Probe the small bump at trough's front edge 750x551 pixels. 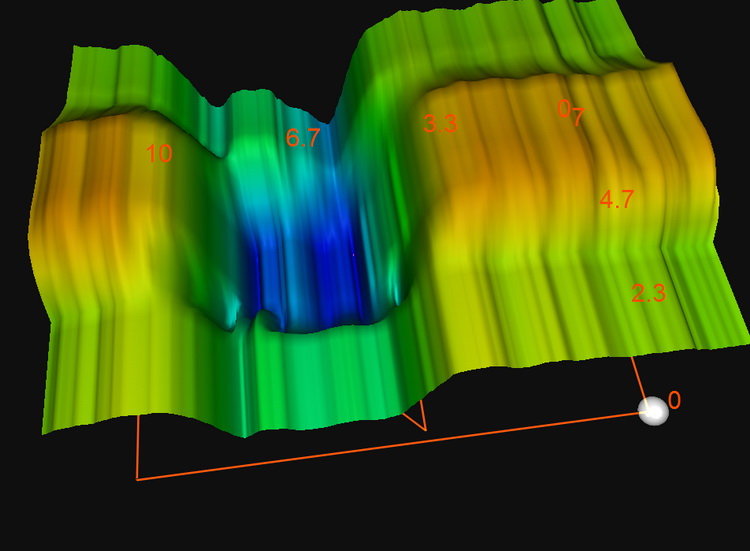(262, 320)
